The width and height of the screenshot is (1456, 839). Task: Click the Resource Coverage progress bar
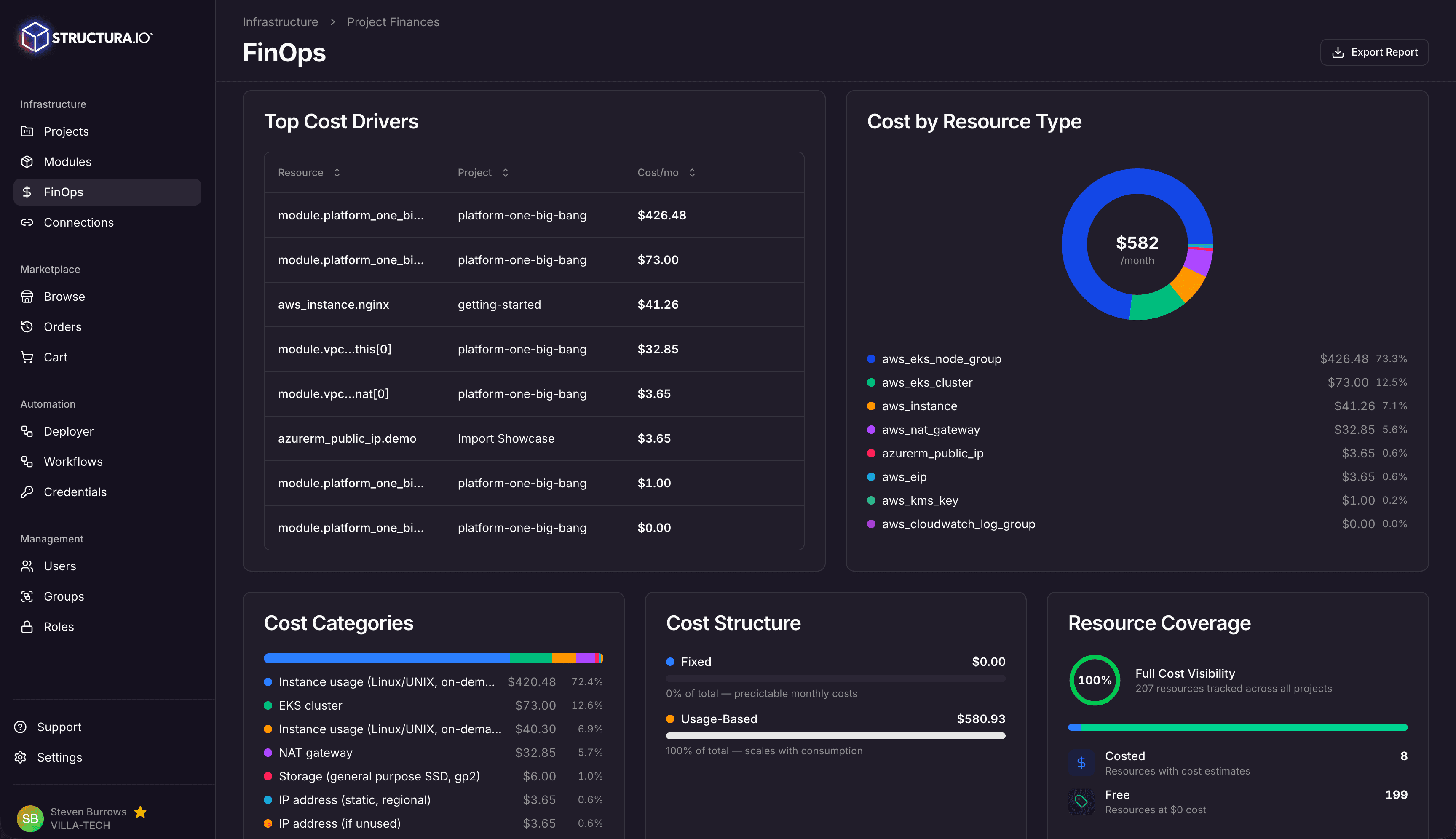click(x=1237, y=727)
